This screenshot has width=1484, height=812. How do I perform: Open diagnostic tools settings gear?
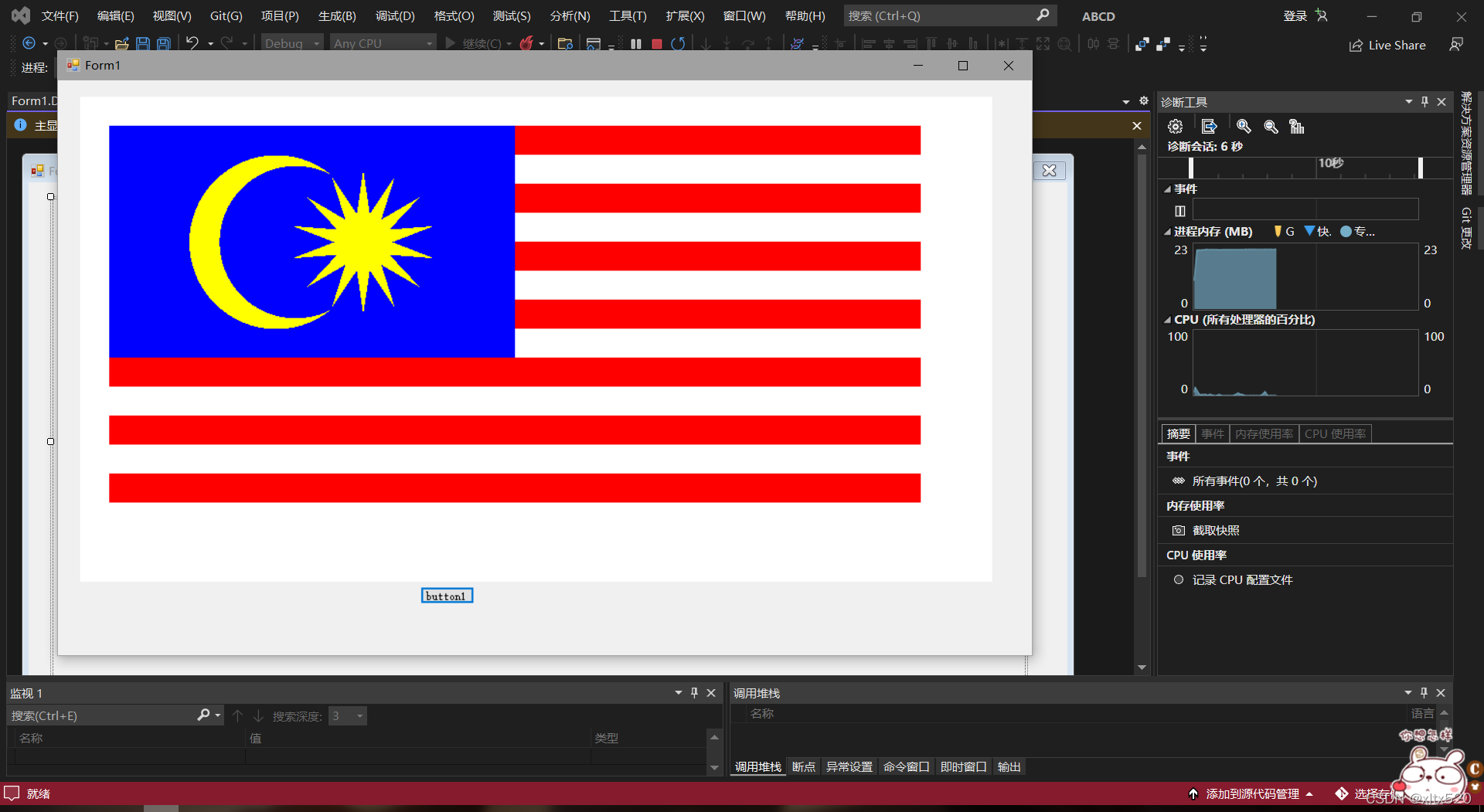point(1176,127)
